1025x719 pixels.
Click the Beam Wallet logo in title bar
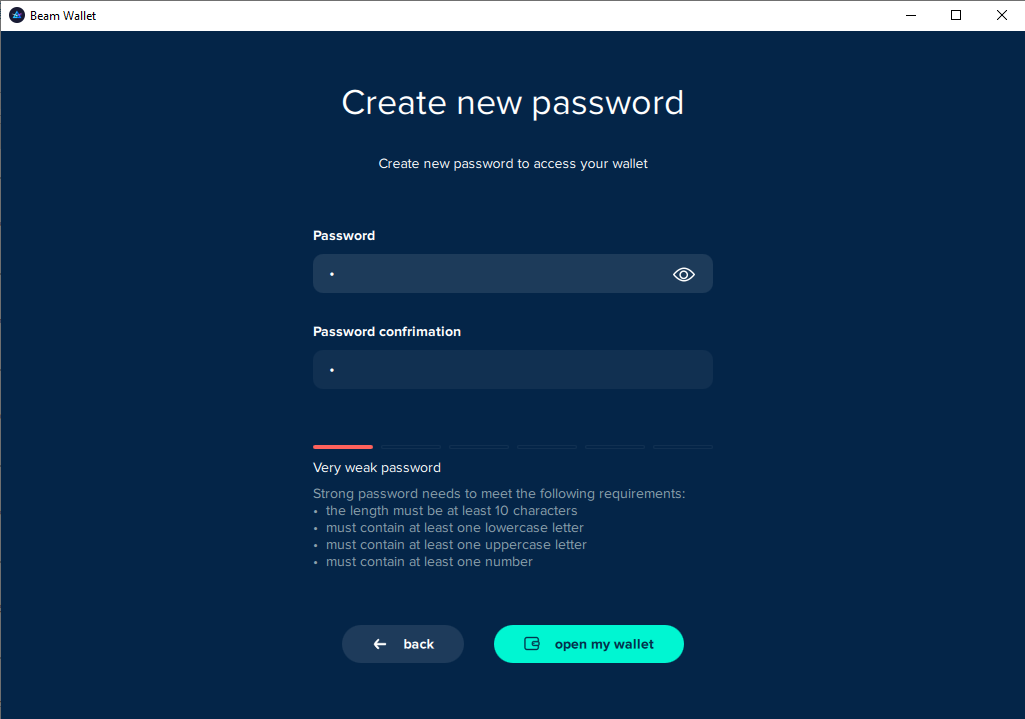[x=14, y=15]
